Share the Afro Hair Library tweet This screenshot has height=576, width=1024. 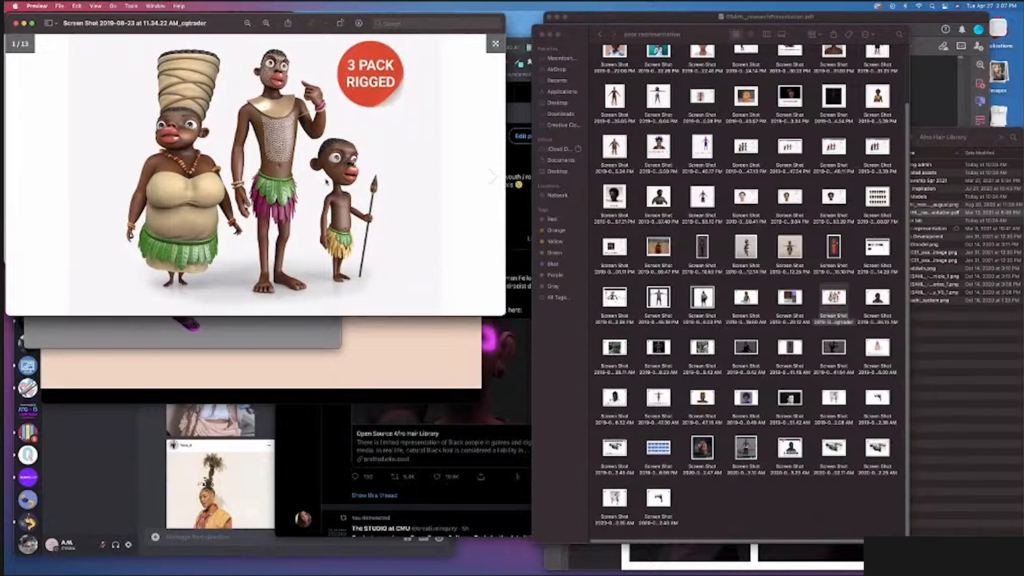click(481, 477)
